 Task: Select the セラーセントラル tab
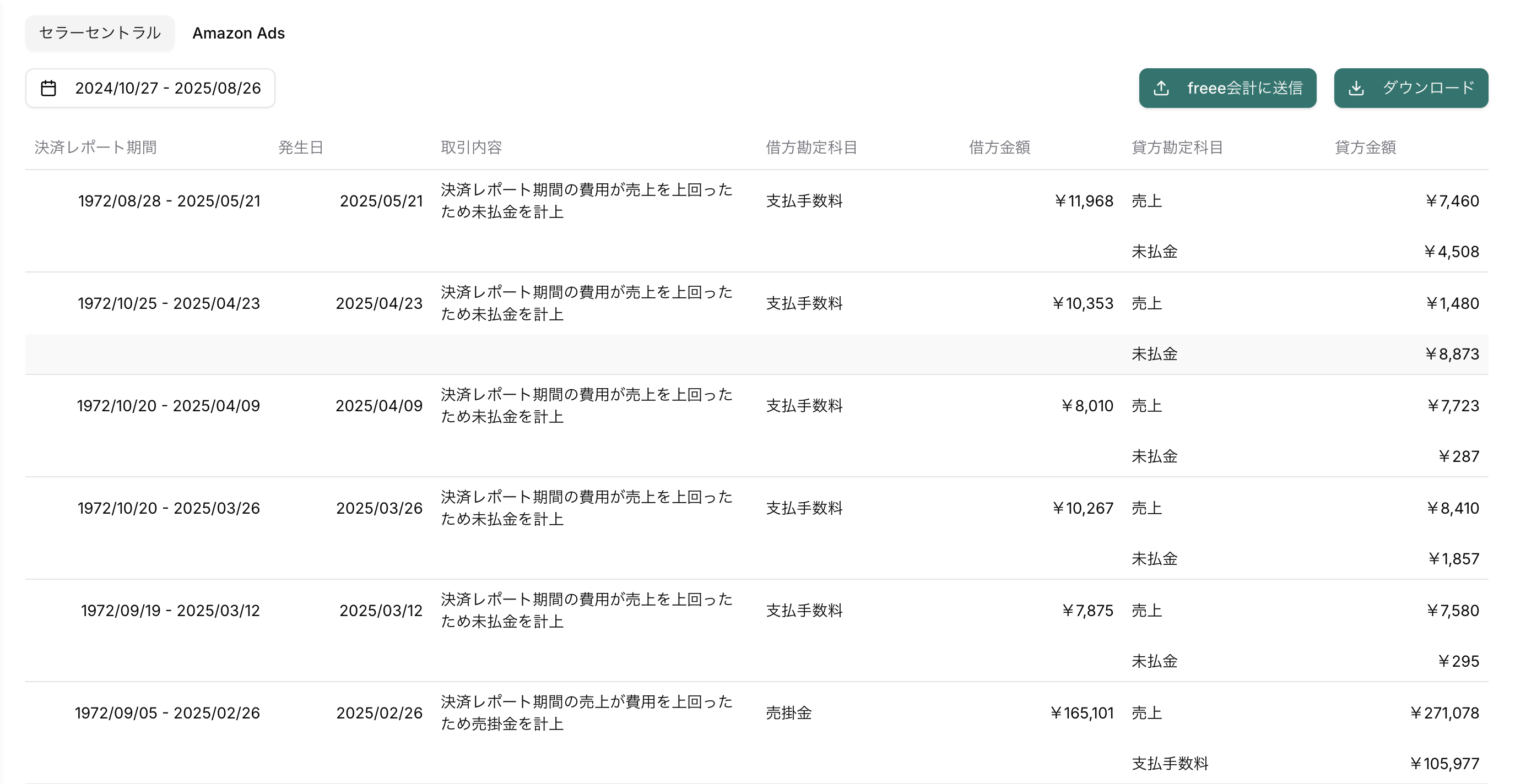point(99,33)
